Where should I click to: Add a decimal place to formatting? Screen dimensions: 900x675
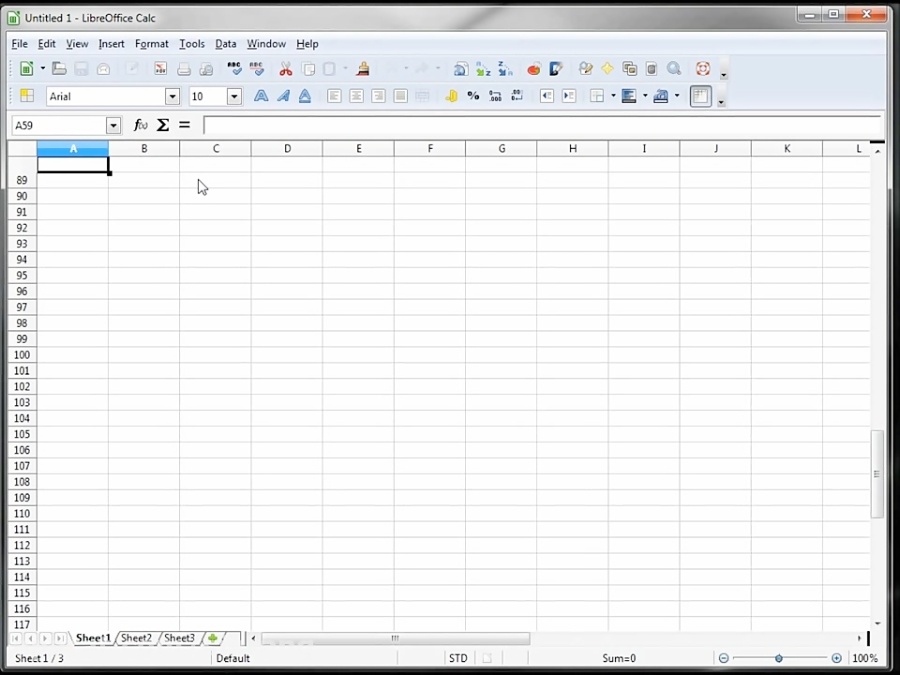coord(495,96)
